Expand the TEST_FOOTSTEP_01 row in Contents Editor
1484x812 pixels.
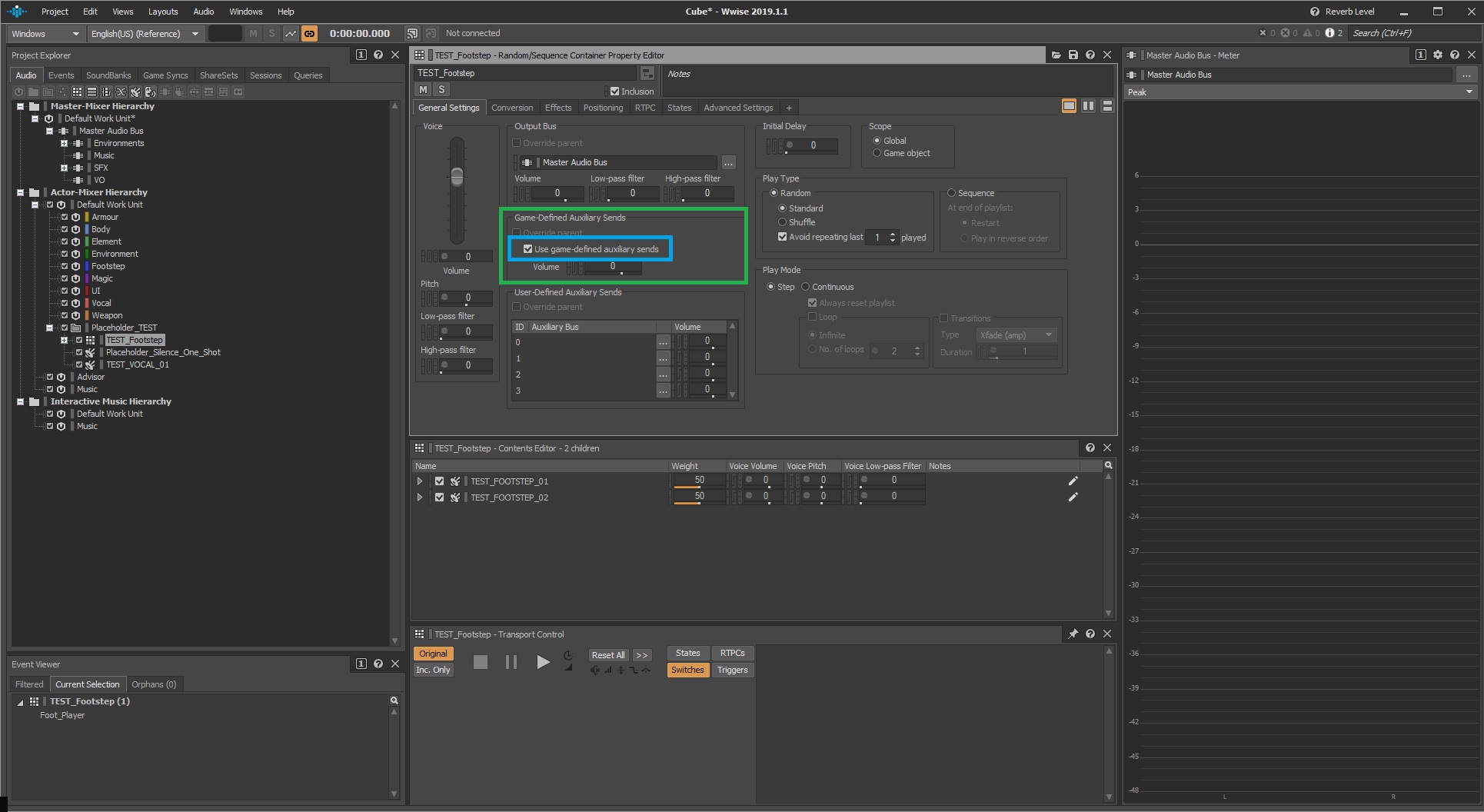coord(420,481)
